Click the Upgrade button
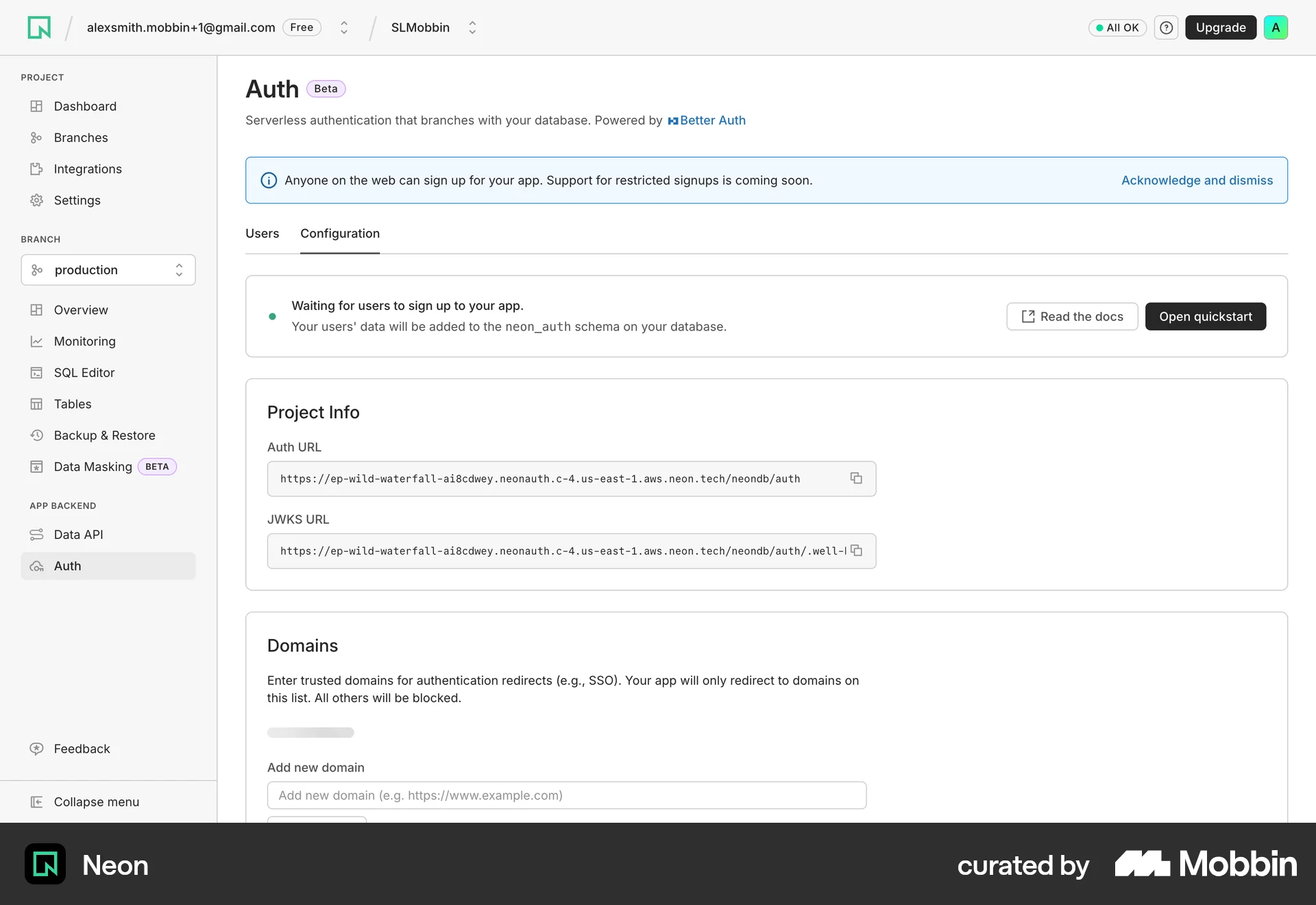The height and width of the screenshot is (905, 1316). pos(1221,27)
